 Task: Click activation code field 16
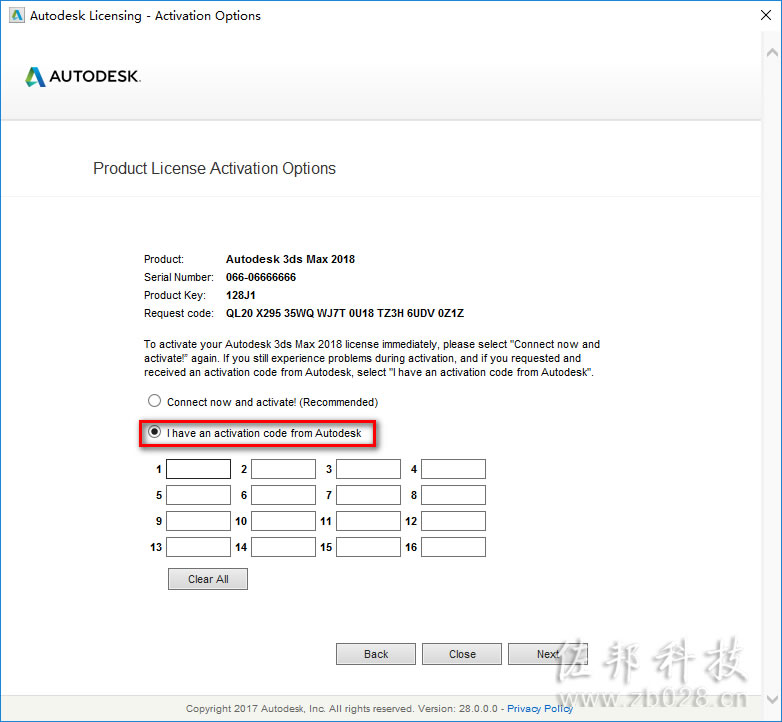[x=453, y=546]
